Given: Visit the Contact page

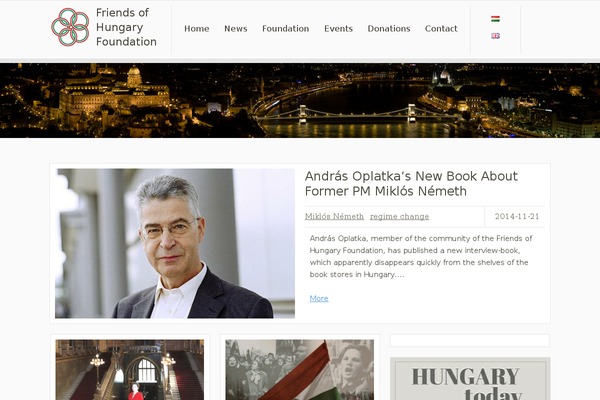Looking at the screenshot, I should 441,29.
